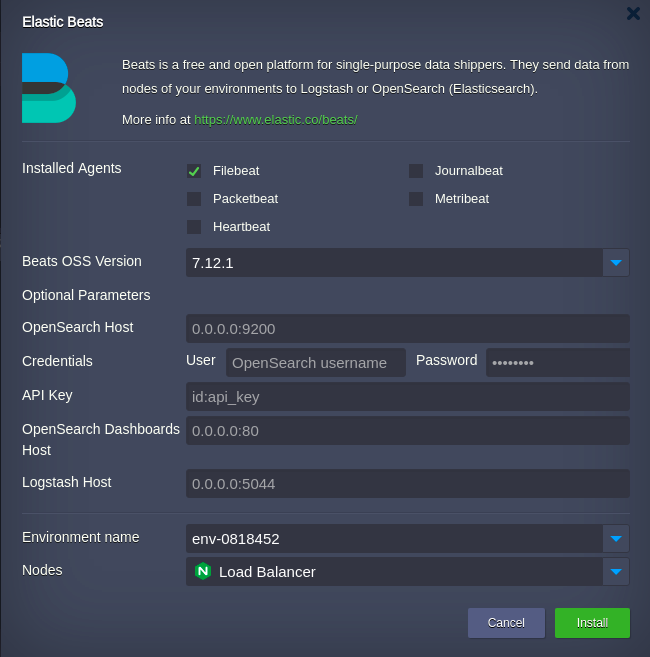Click the Beats OSS Version label
Screen dimensions: 650x657
coord(82,261)
